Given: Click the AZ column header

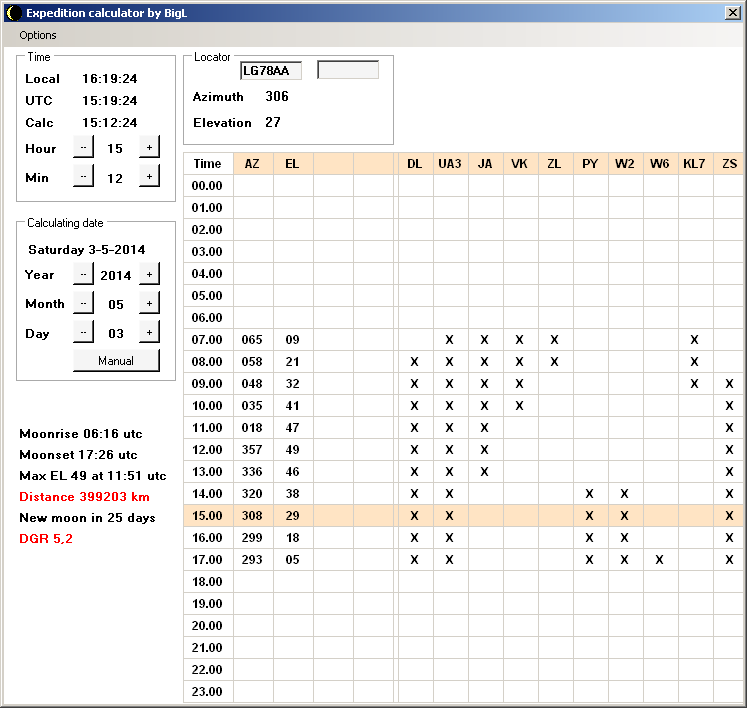Looking at the screenshot, I should click(252, 164).
